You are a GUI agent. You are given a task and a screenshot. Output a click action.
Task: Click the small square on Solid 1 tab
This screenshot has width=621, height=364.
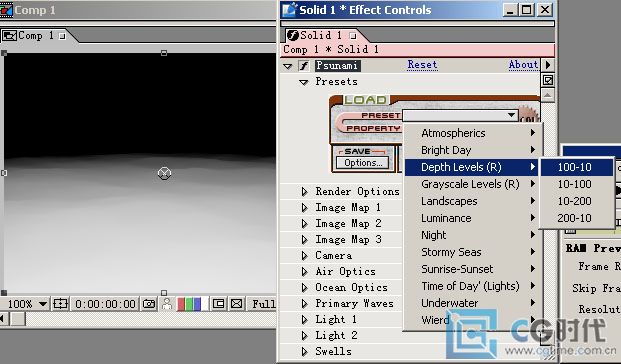pyautogui.click(x=352, y=36)
